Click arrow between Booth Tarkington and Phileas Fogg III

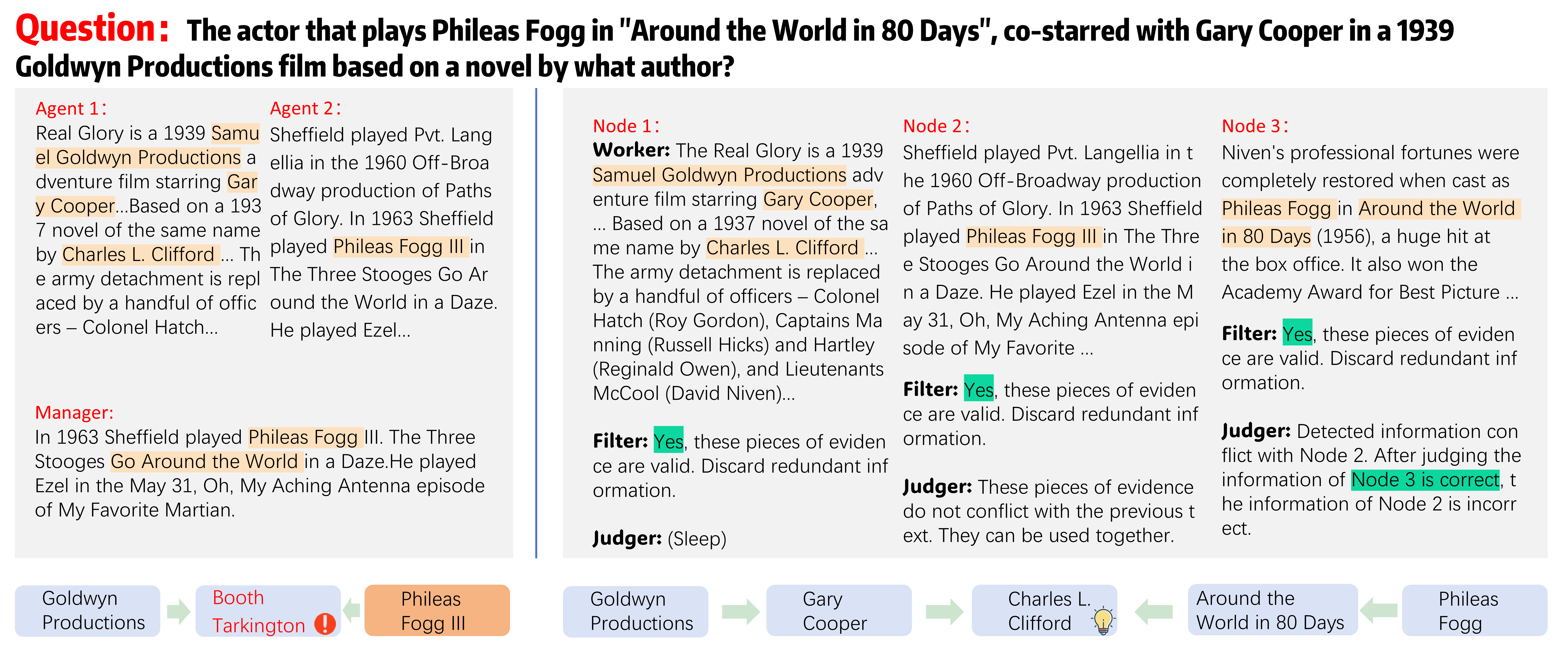coord(352,610)
